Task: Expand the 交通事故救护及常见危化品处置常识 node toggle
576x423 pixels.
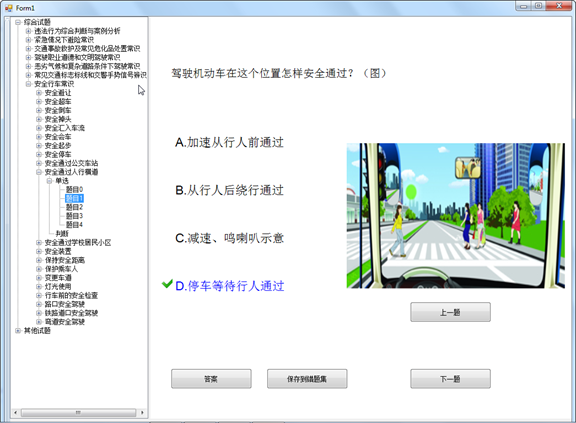Action: click(x=28, y=48)
